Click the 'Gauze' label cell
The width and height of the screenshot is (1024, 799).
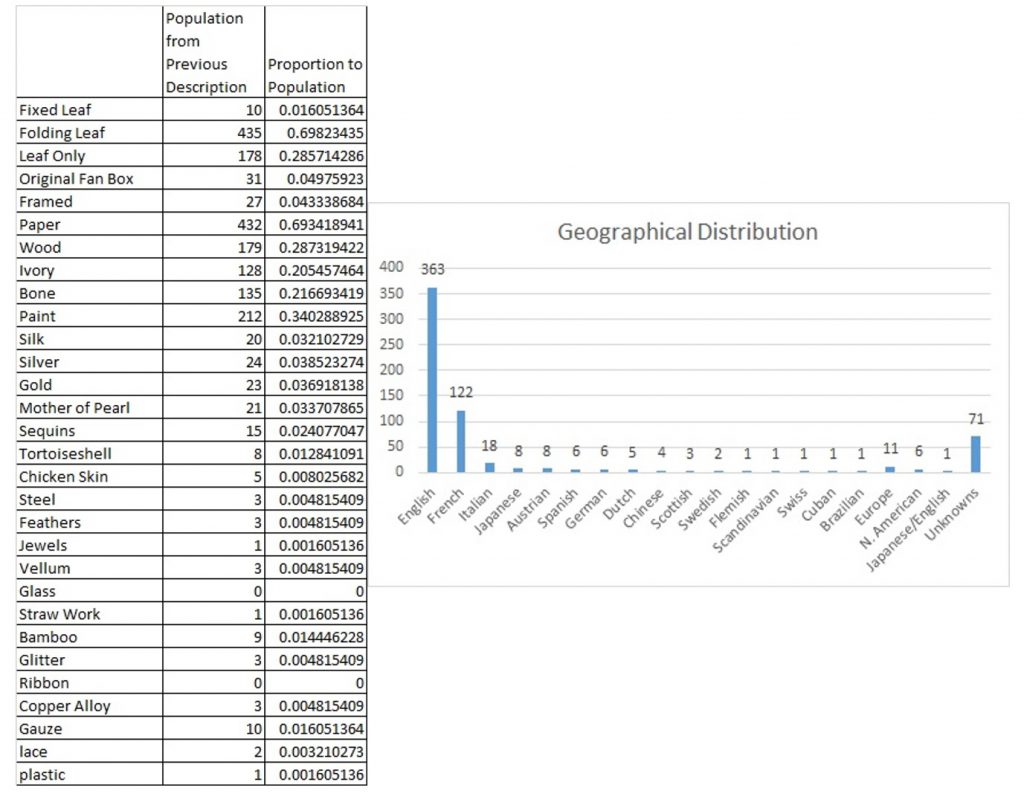point(89,728)
